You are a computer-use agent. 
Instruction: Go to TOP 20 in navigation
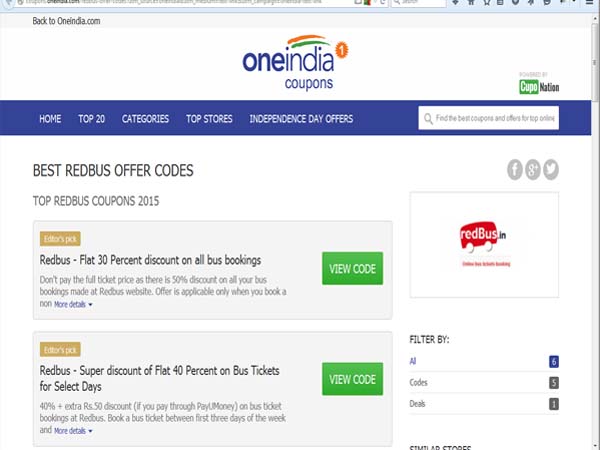(92, 119)
